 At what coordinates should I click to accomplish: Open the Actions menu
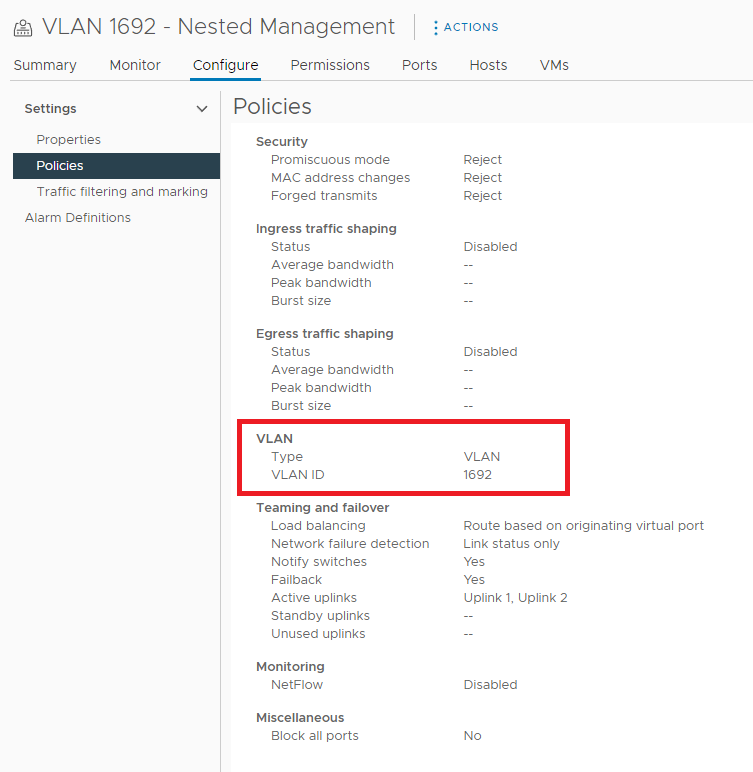(x=470, y=27)
